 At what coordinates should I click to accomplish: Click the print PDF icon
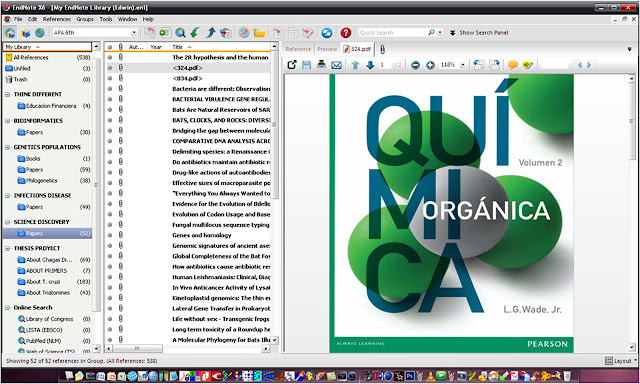(322, 65)
